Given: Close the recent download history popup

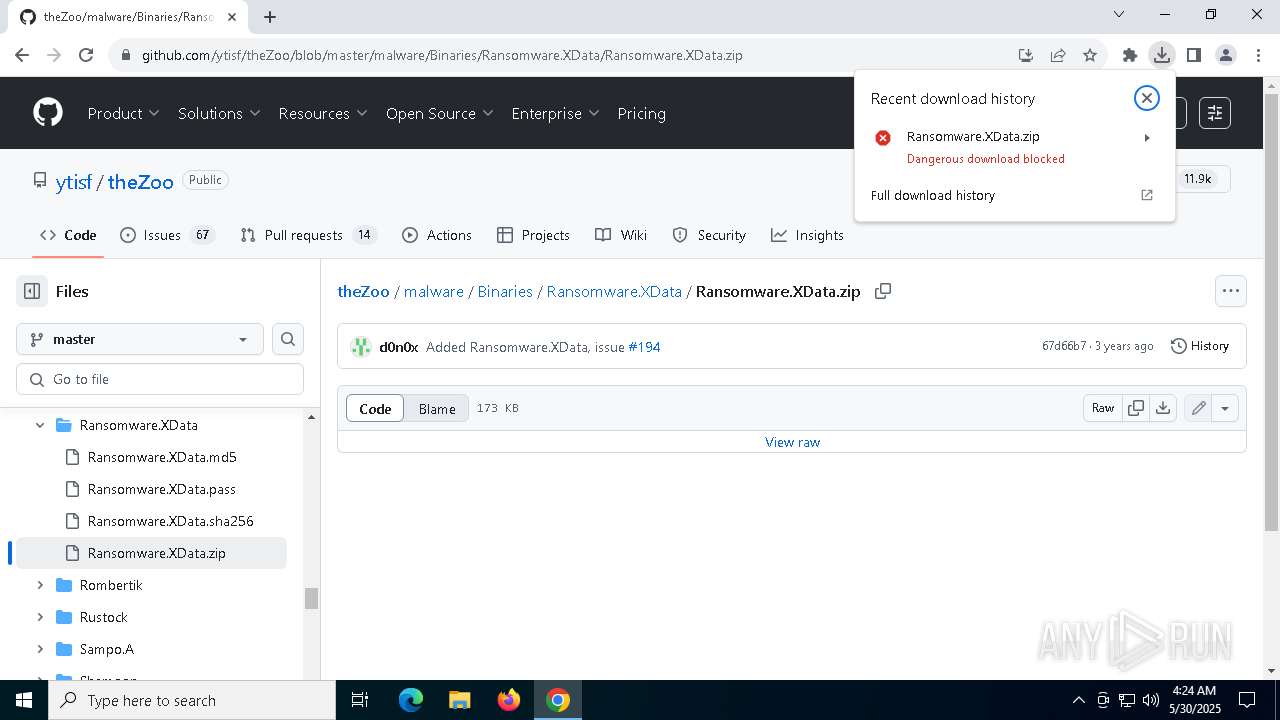Looking at the screenshot, I should click(1146, 98).
